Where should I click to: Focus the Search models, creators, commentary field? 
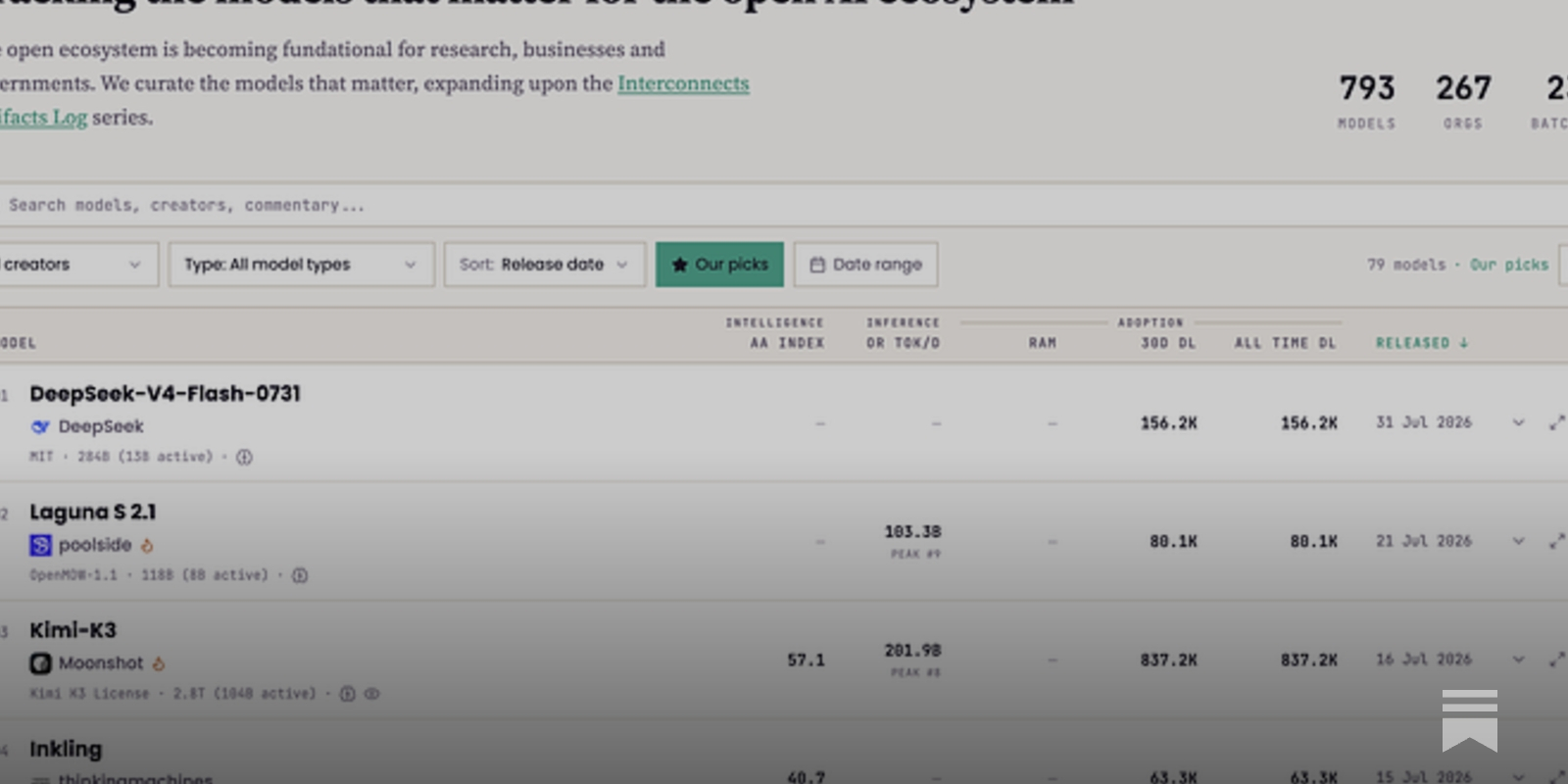click(784, 206)
